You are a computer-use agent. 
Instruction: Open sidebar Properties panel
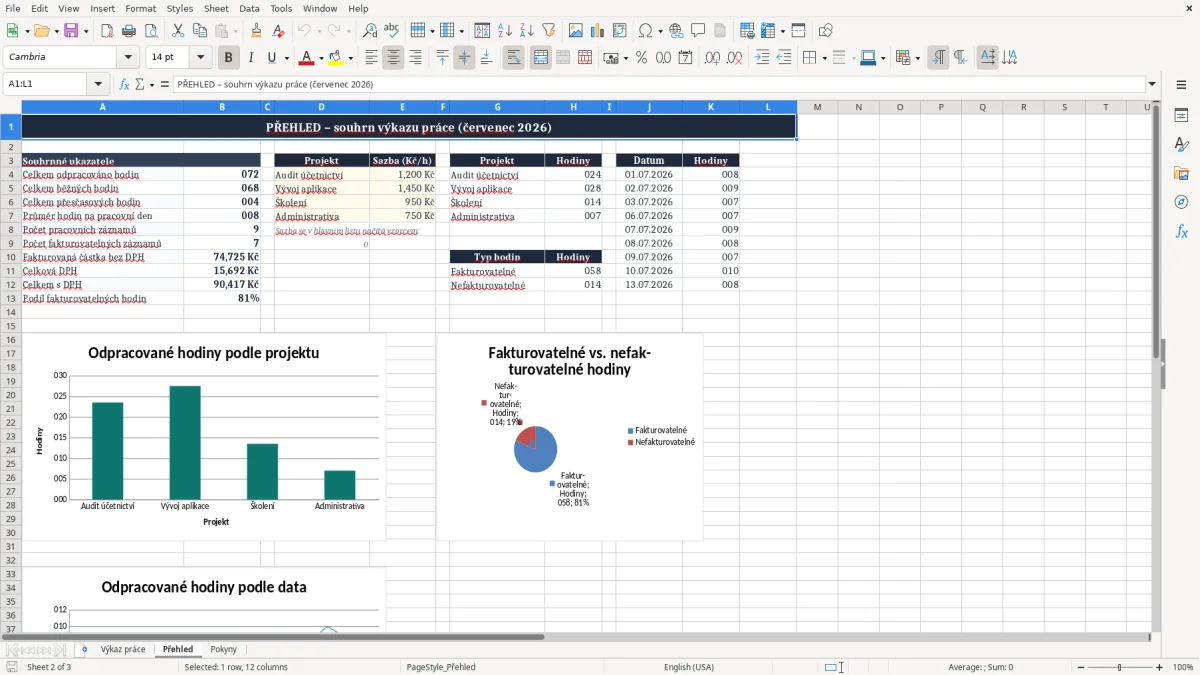pos(1181,116)
